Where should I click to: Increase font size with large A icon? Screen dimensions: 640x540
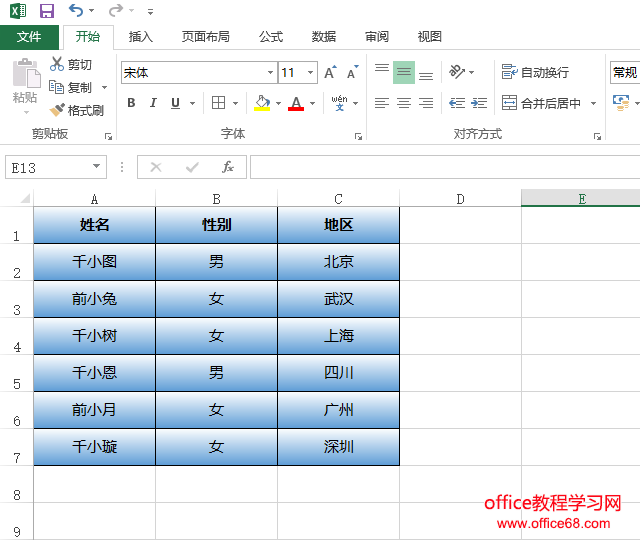tap(331, 72)
